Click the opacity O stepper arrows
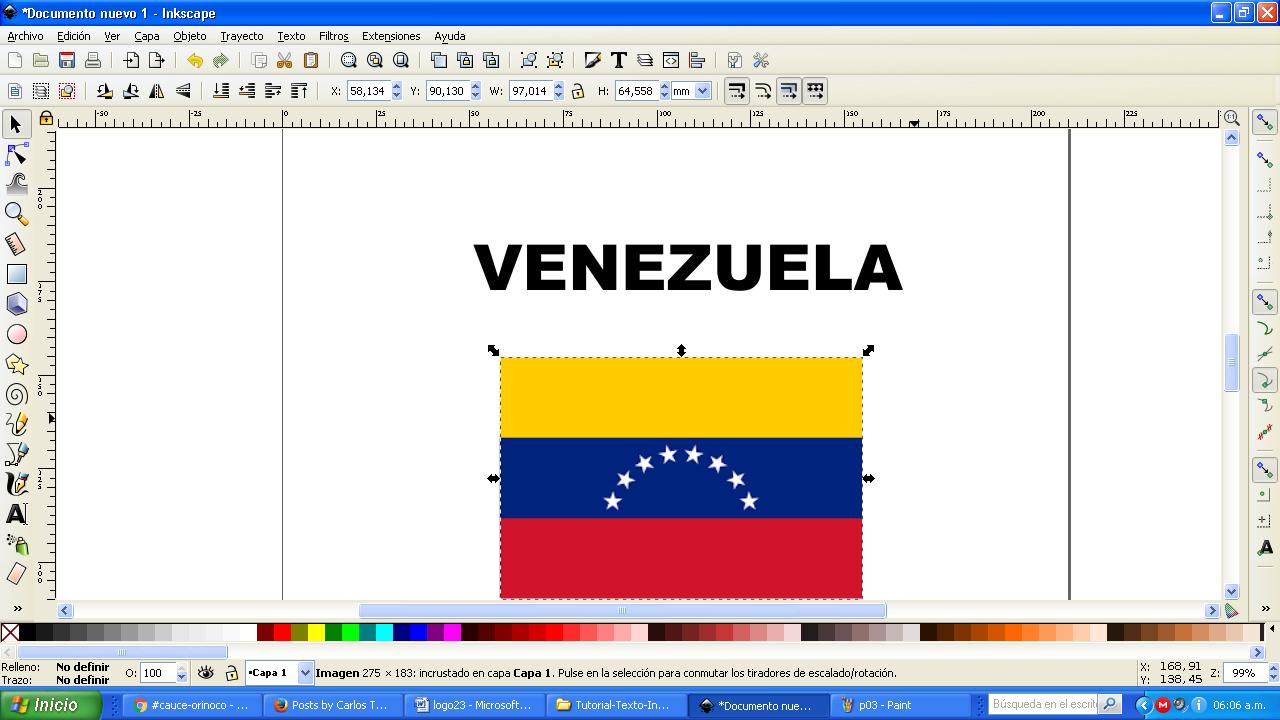The image size is (1280, 720). click(x=181, y=674)
